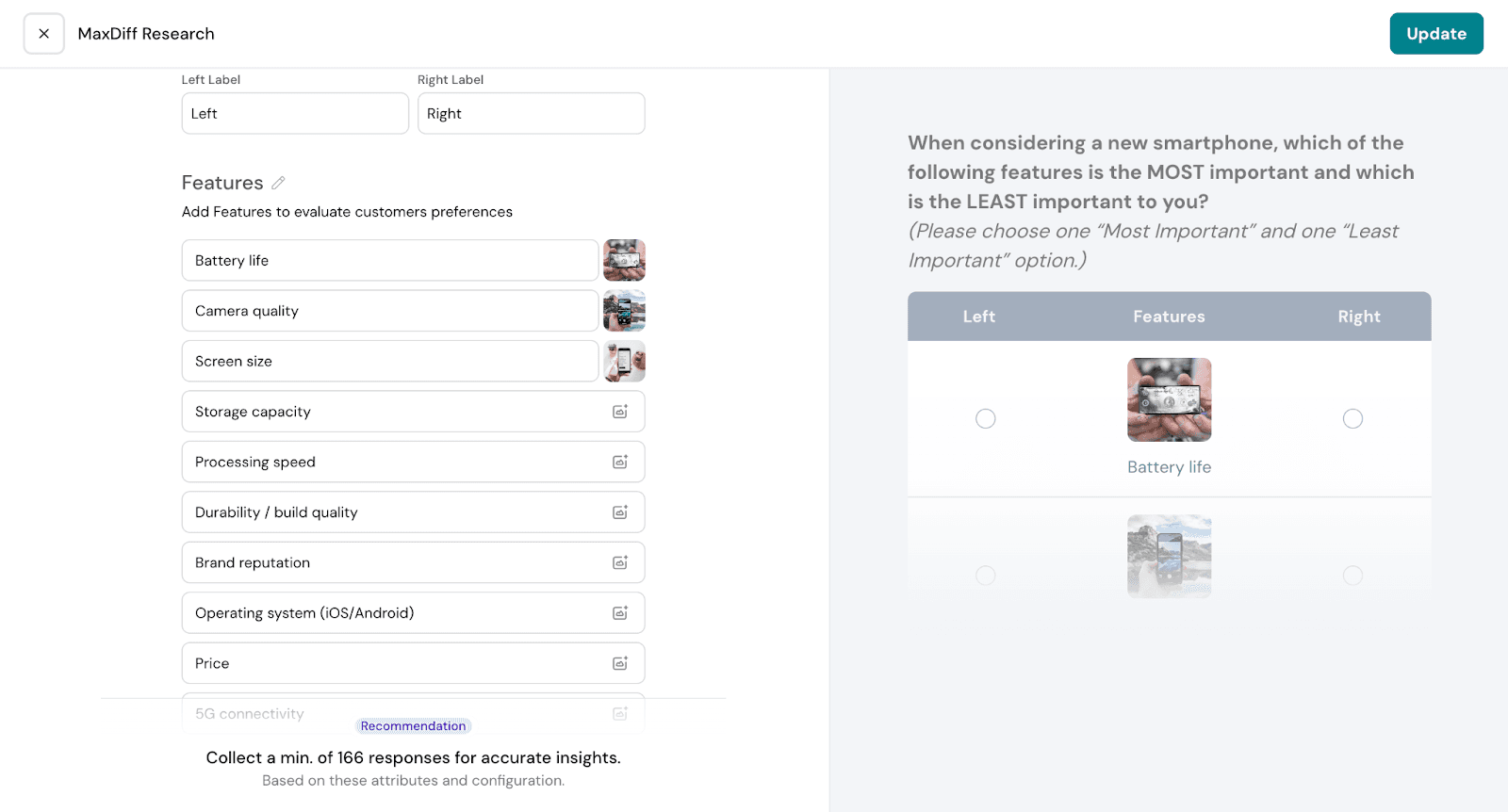Add image to Operating system feature

(x=620, y=613)
